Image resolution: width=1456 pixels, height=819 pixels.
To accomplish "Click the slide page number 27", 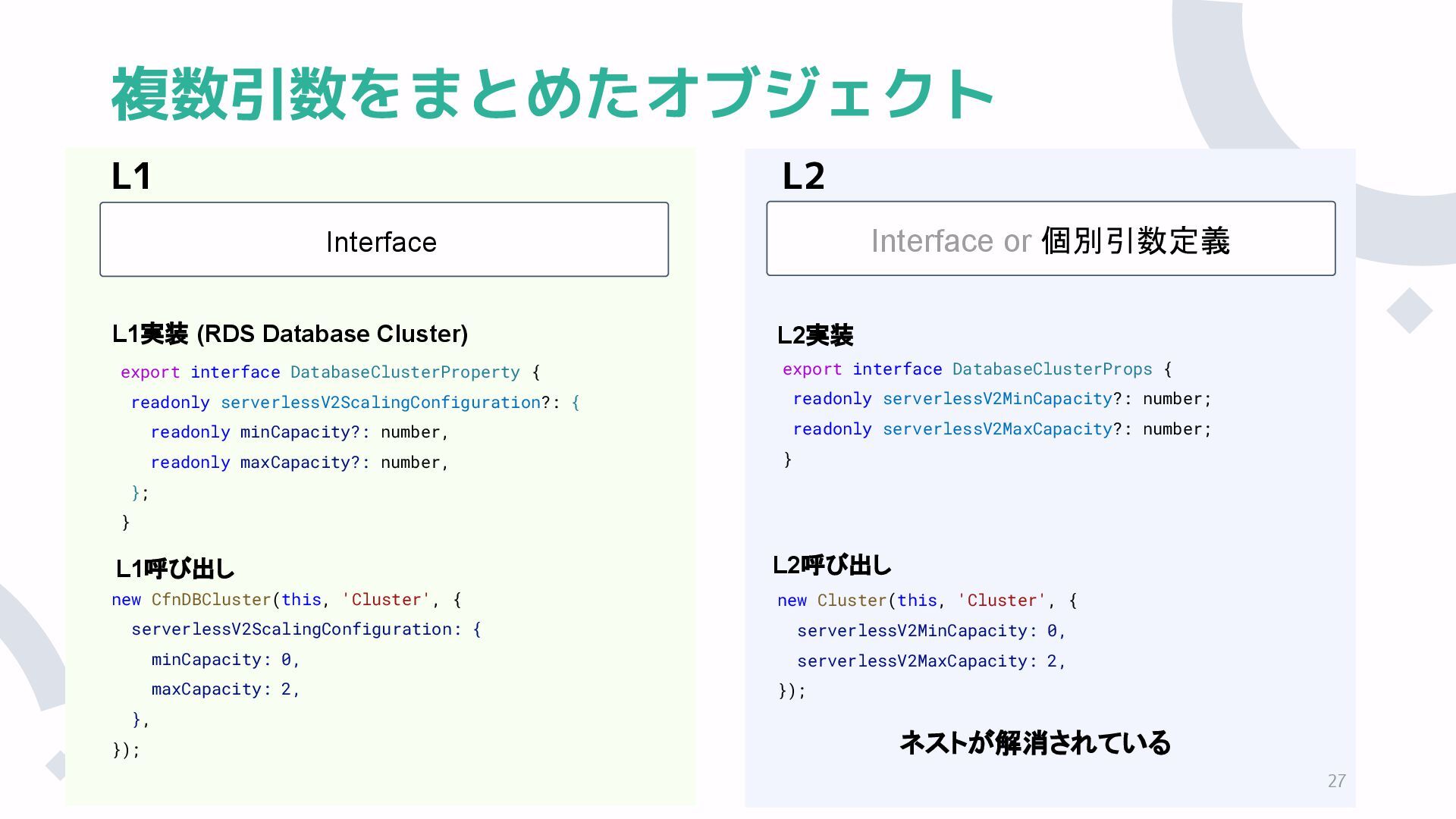I will tap(1336, 781).
